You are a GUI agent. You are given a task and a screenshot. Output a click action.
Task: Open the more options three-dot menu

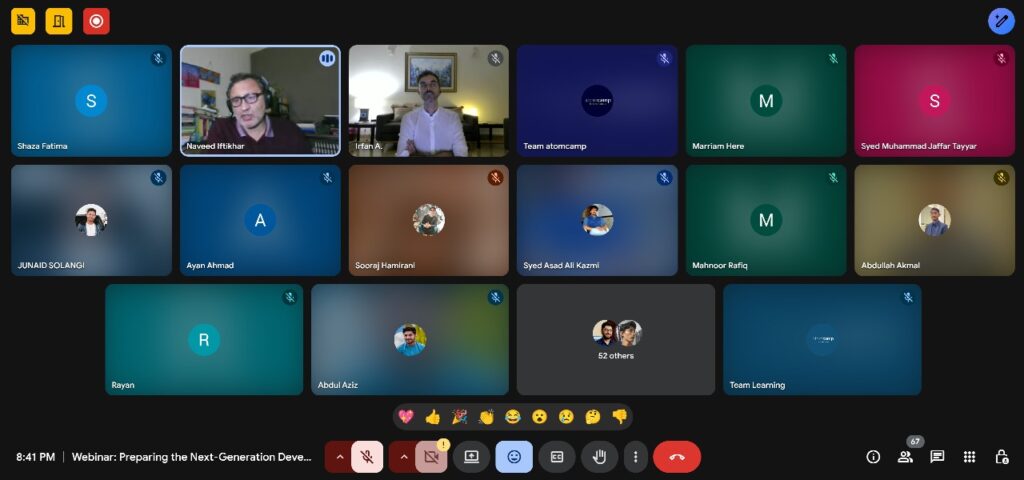[x=635, y=457]
